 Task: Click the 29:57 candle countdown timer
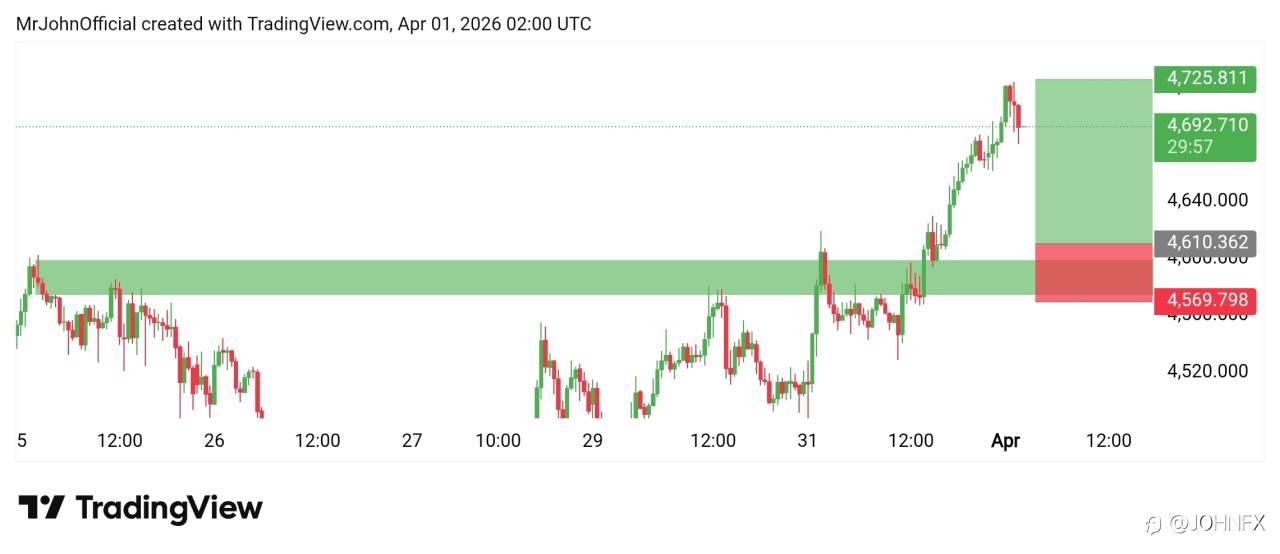coord(1189,147)
